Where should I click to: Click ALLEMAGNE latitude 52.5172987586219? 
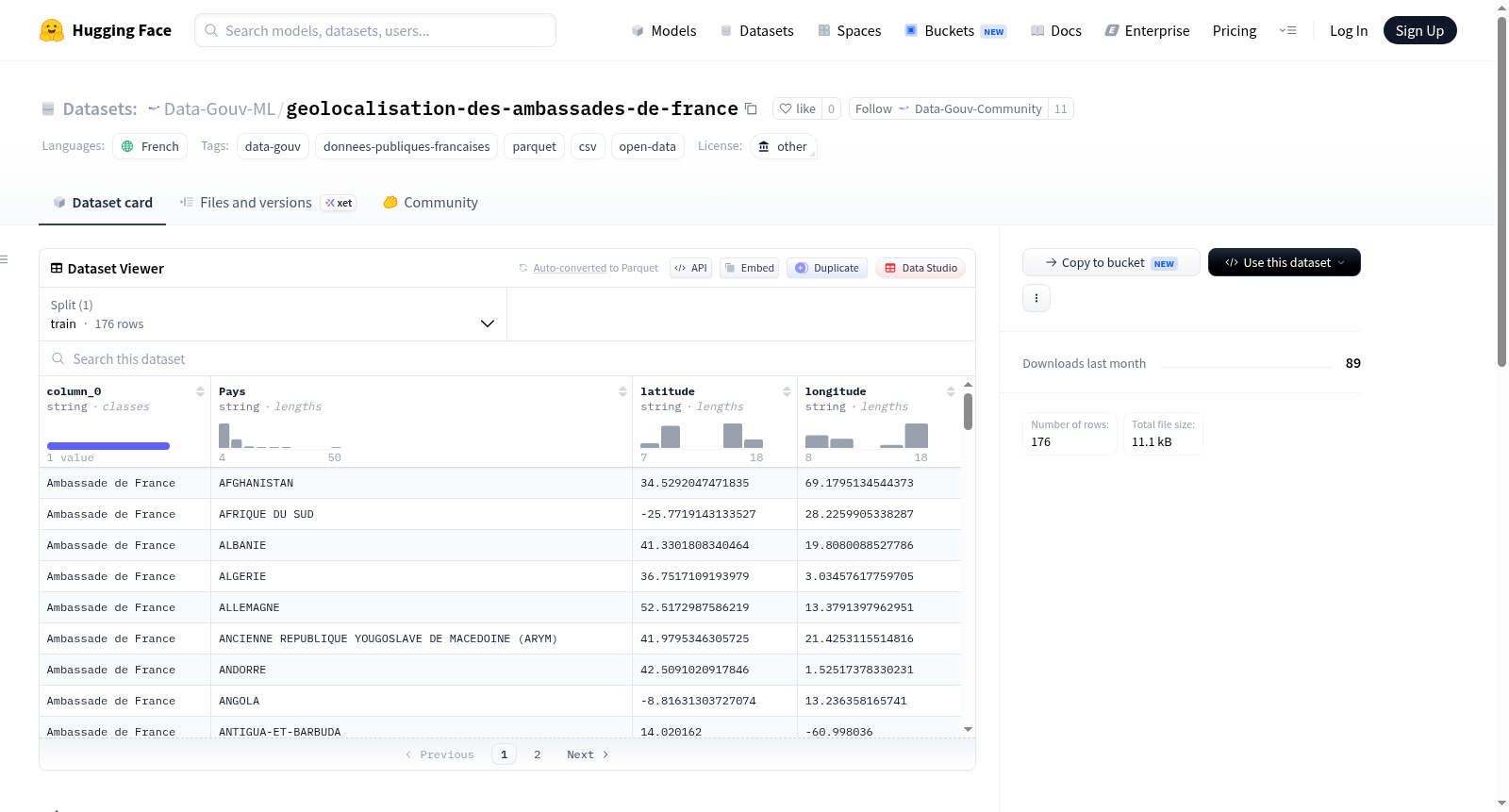715,607
